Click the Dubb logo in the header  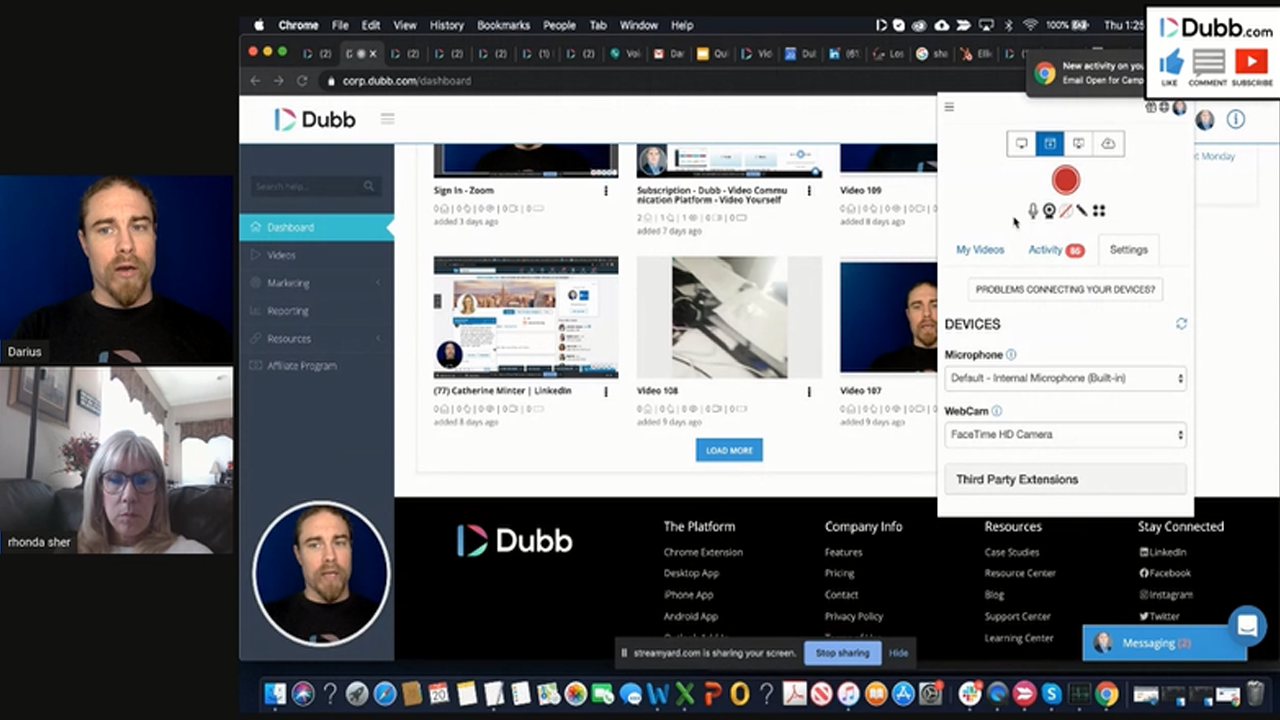[315, 119]
